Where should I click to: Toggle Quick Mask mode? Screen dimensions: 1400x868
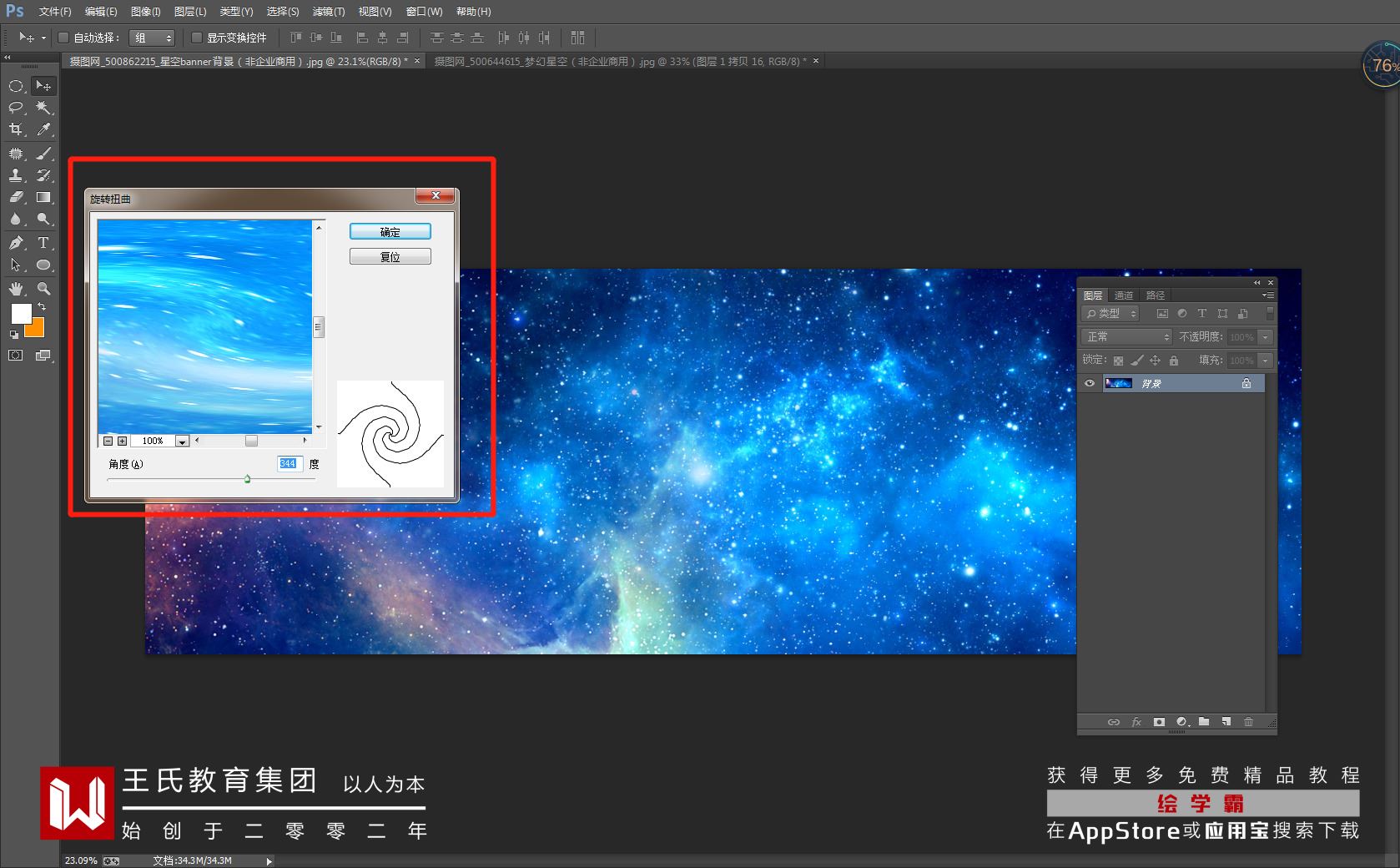16,356
